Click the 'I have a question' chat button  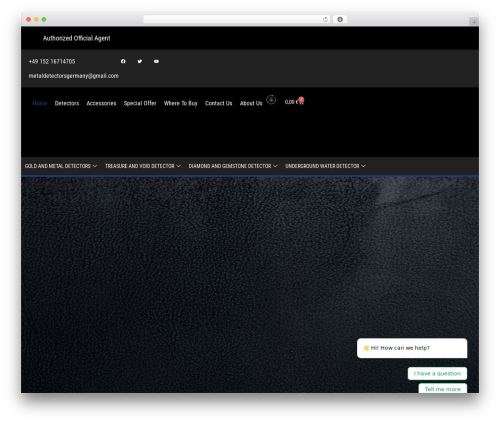[437, 374]
